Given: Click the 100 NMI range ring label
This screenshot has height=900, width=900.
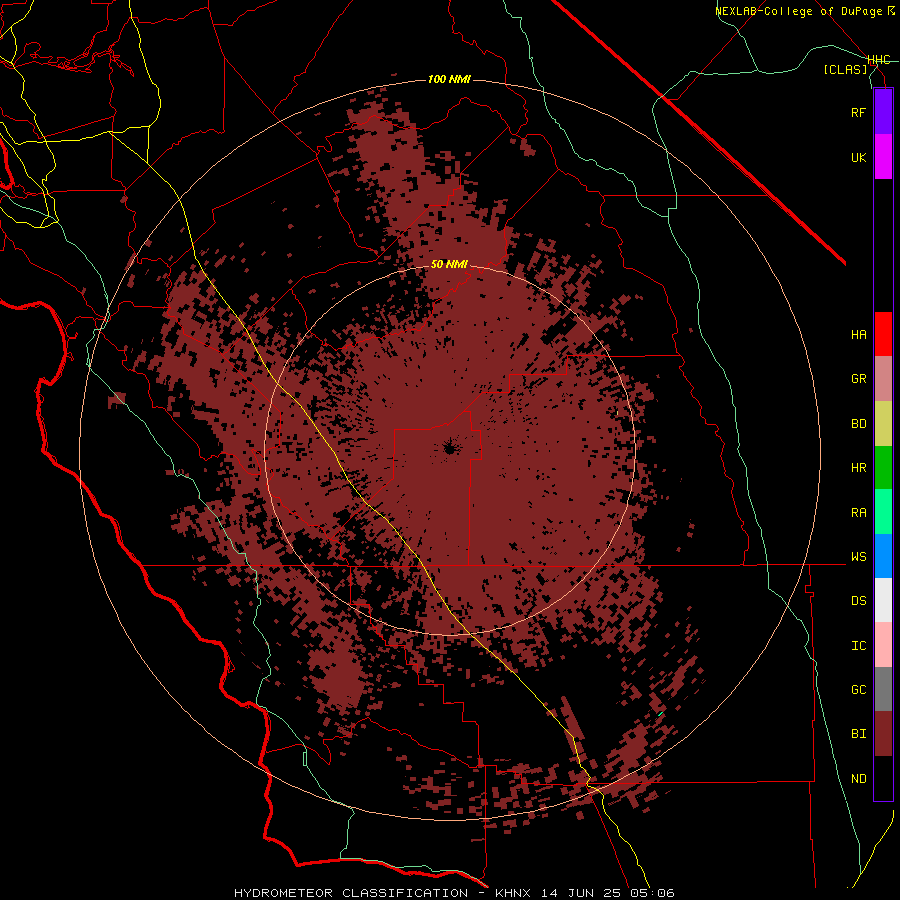Looking at the screenshot, I should 449,79.
